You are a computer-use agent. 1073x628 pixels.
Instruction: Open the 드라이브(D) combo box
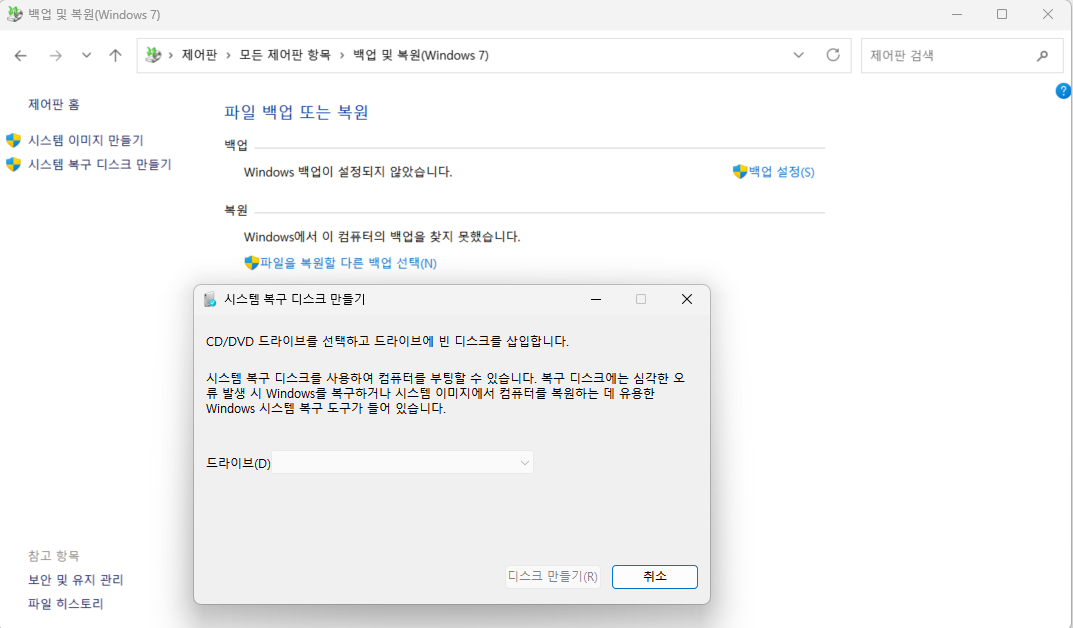pyautogui.click(x=402, y=462)
